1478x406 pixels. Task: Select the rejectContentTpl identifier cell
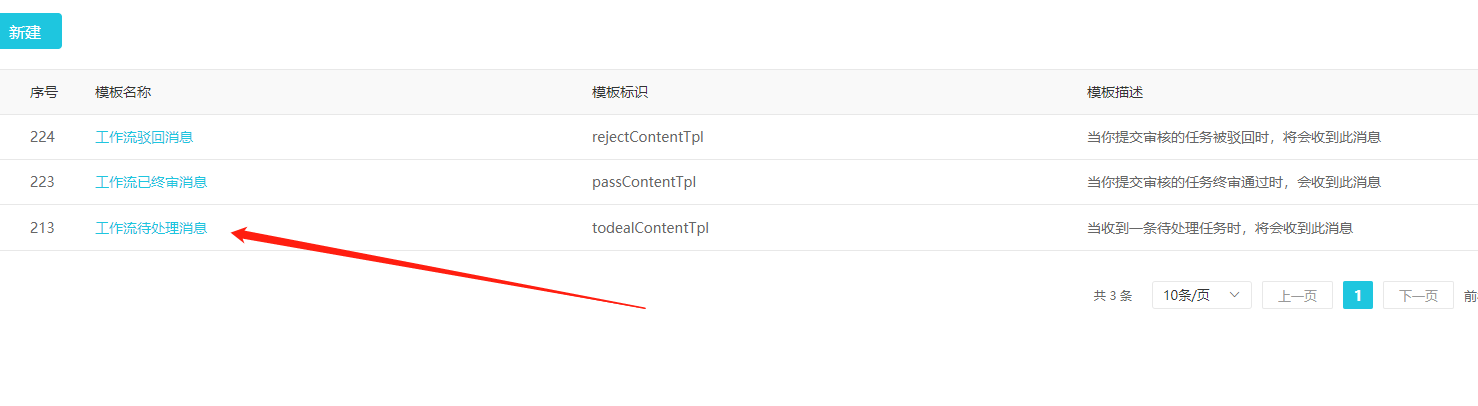tap(648, 137)
